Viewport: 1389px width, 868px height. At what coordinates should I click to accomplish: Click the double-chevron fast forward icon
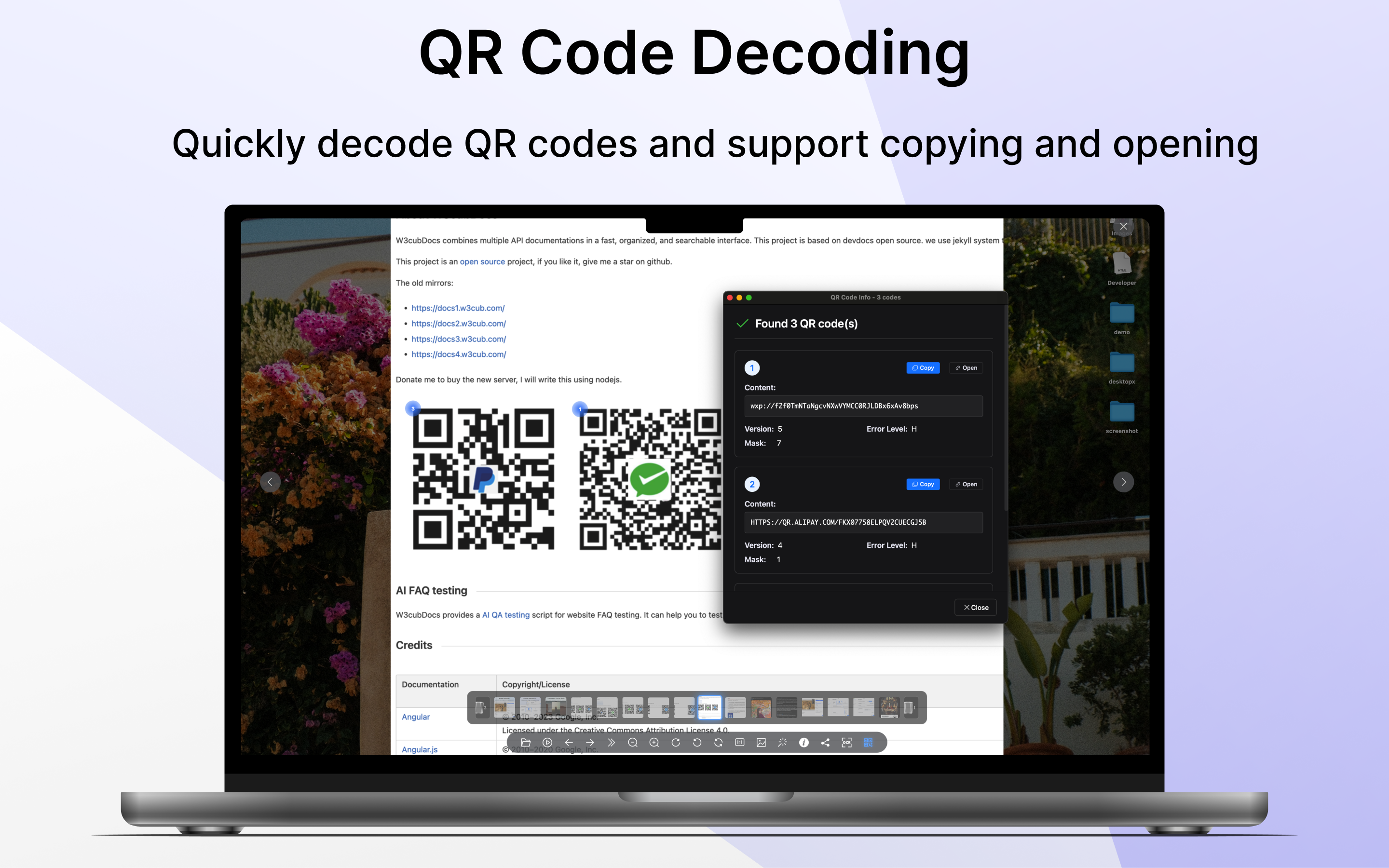point(611,742)
